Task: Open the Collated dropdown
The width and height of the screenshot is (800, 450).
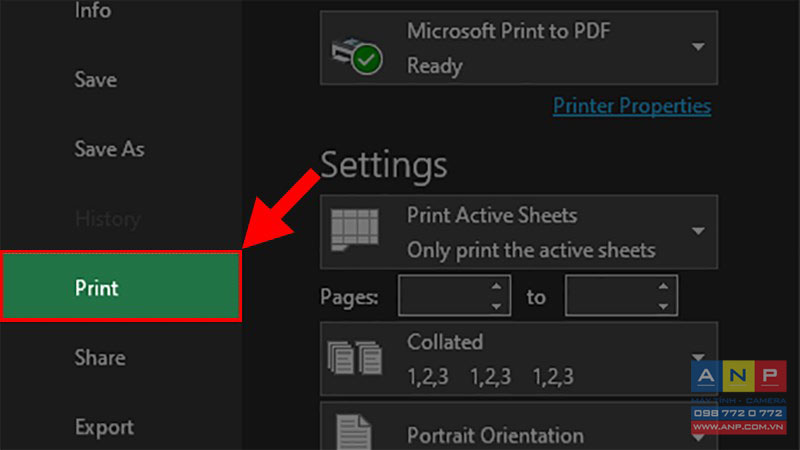Action: pos(518,359)
